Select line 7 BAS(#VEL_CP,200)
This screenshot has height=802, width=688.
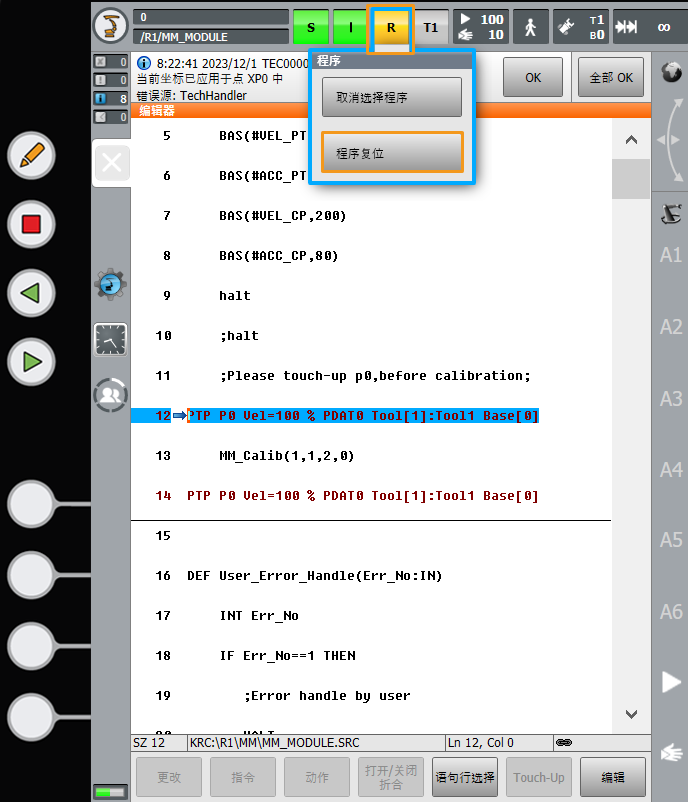[x=282, y=216]
